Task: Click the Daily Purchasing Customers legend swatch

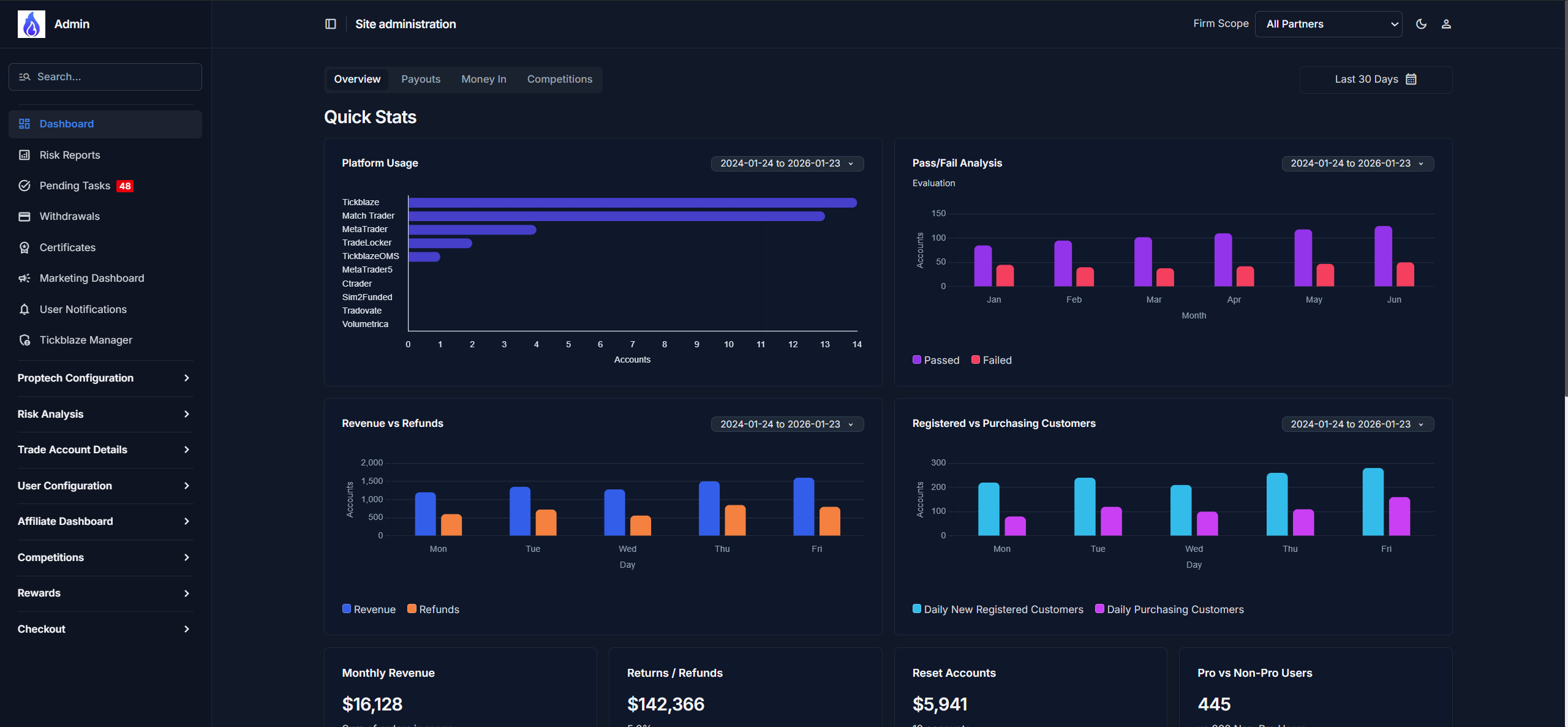Action: (x=1099, y=609)
